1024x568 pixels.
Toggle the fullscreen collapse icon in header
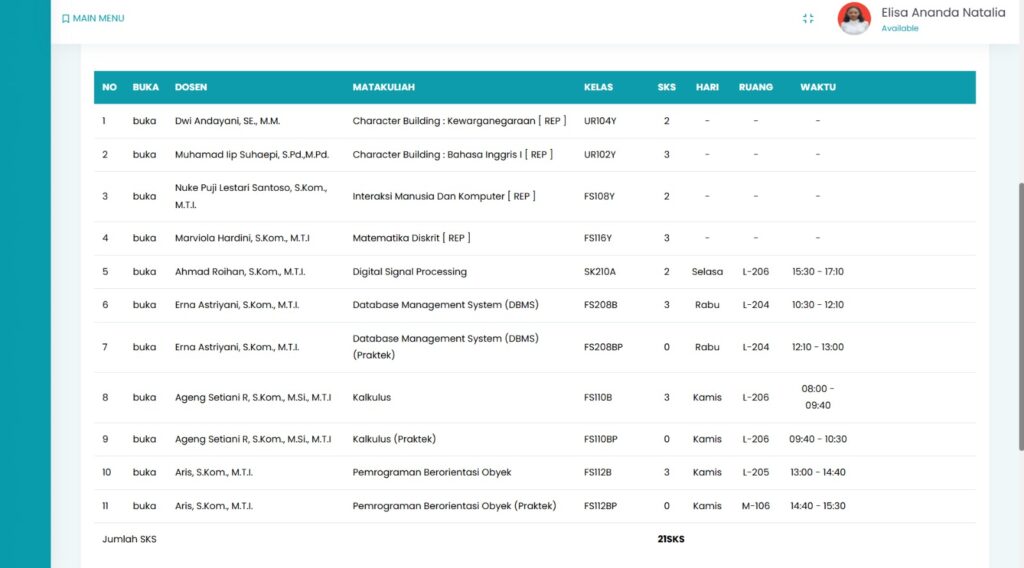click(808, 19)
